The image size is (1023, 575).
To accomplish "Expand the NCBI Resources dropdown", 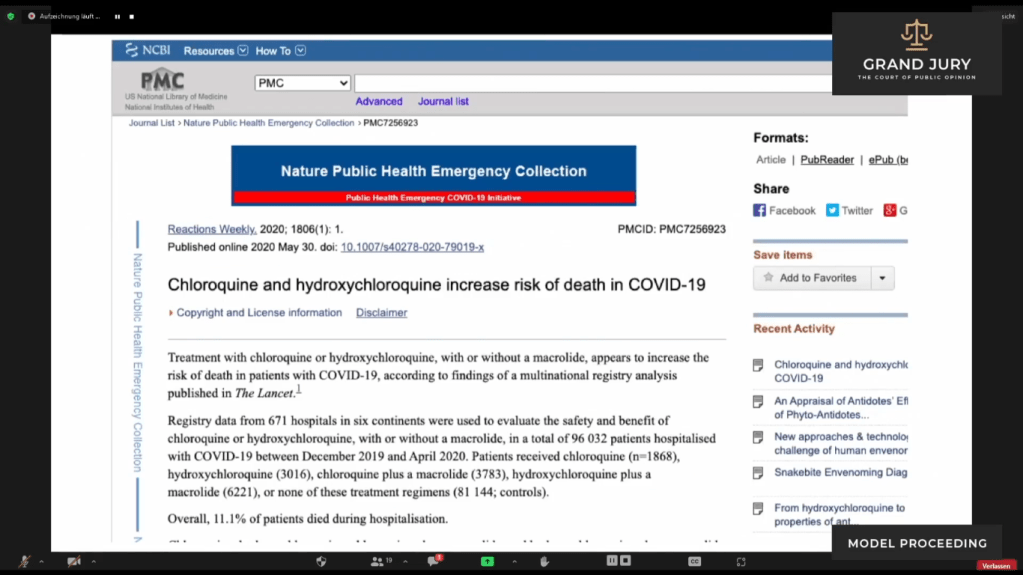I will pyautogui.click(x=215, y=51).
